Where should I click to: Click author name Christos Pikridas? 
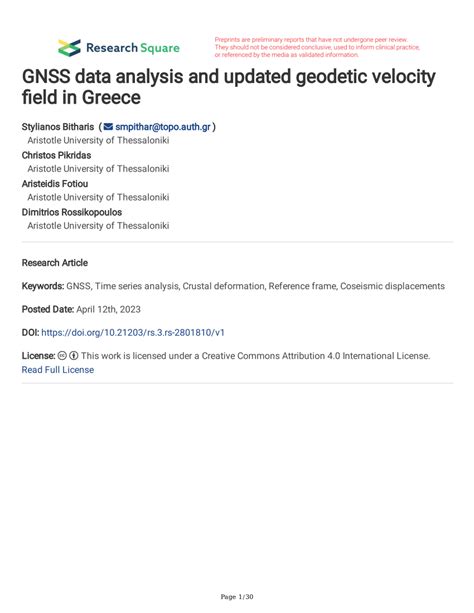[56, 155]
